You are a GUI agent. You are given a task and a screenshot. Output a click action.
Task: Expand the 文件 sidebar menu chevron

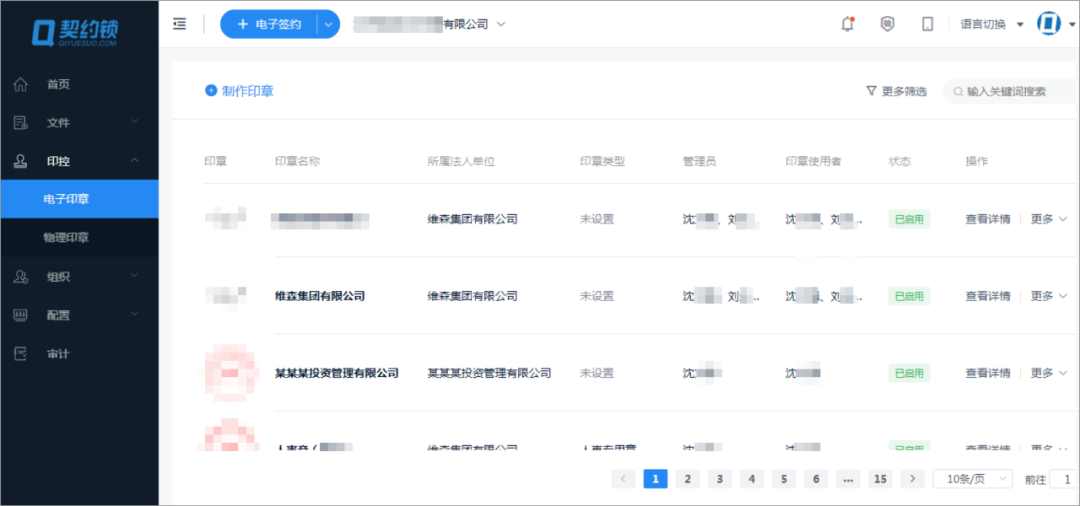134,122
